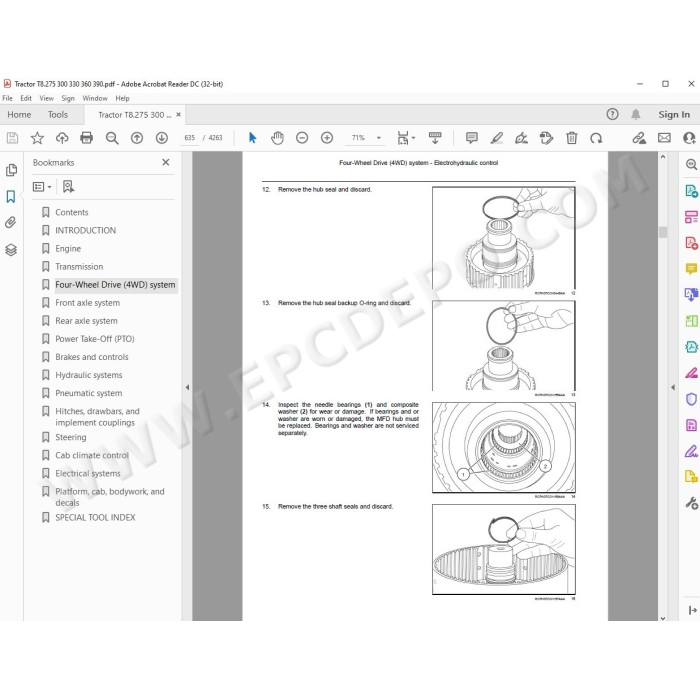The height and width of the screenshot is (700, 700).
Task: Jump to the Hydraulic systems bookmark
Action: [x=89, y=375]
